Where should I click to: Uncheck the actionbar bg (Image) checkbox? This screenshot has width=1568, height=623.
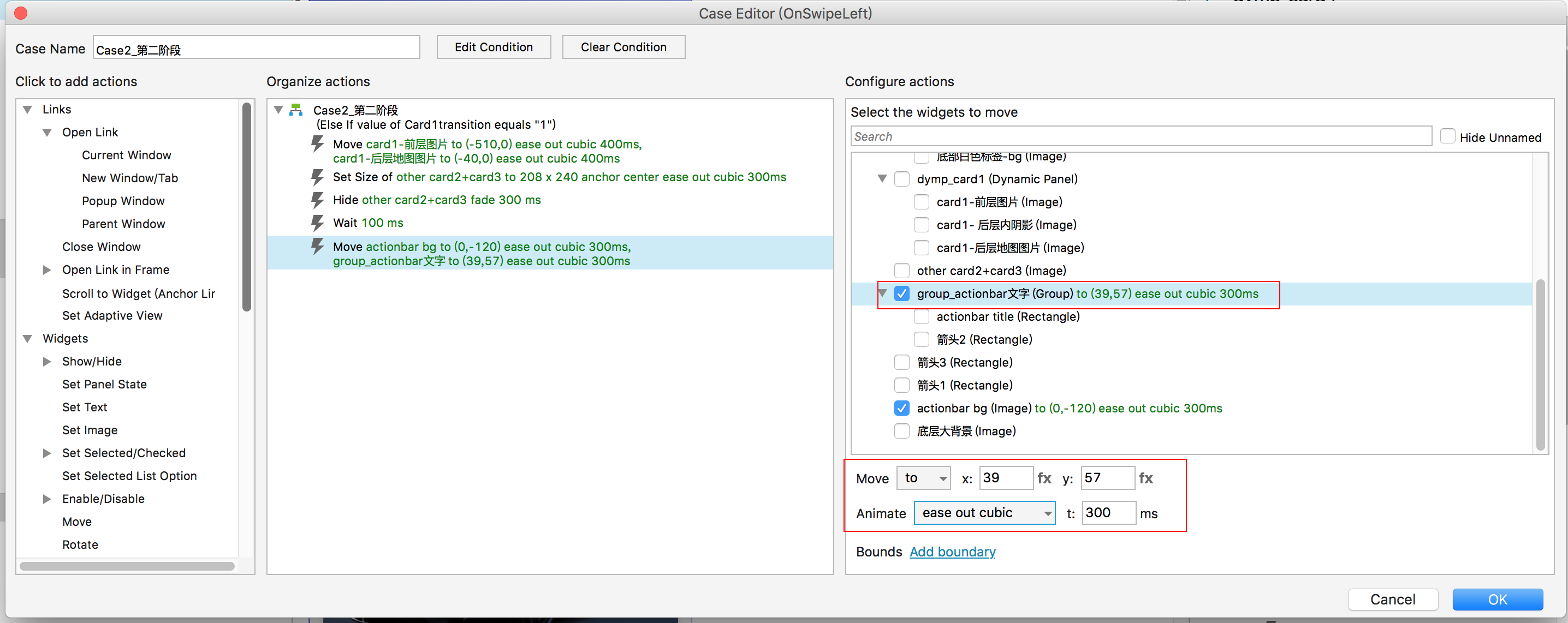[901, 408]
